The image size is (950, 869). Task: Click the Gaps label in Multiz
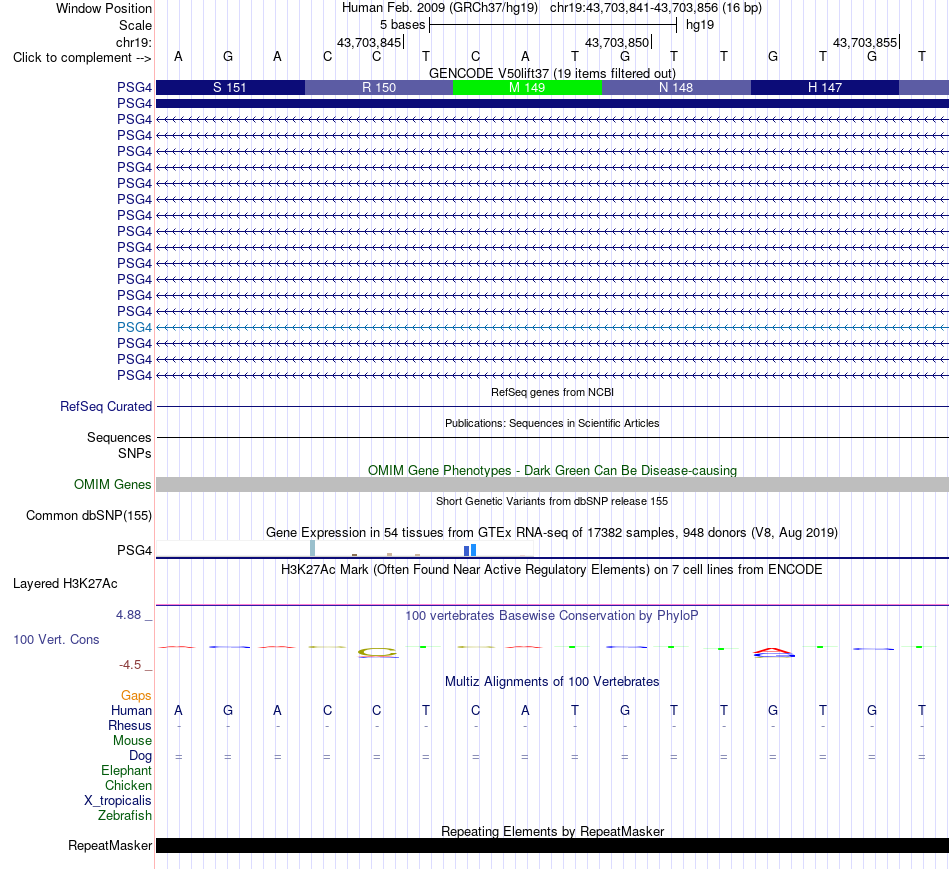pos(136,696)
